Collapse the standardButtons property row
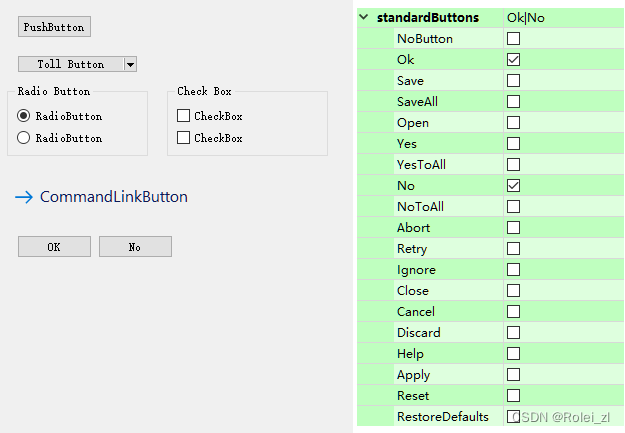 pyautogui.click(x=364, y=18)
